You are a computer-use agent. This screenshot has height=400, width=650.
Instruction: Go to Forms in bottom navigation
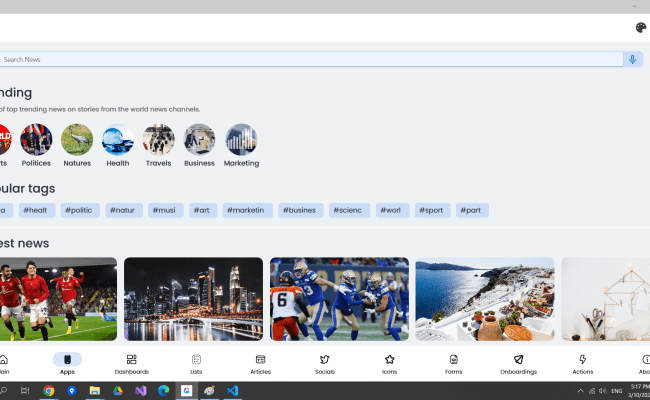(454, 364)
